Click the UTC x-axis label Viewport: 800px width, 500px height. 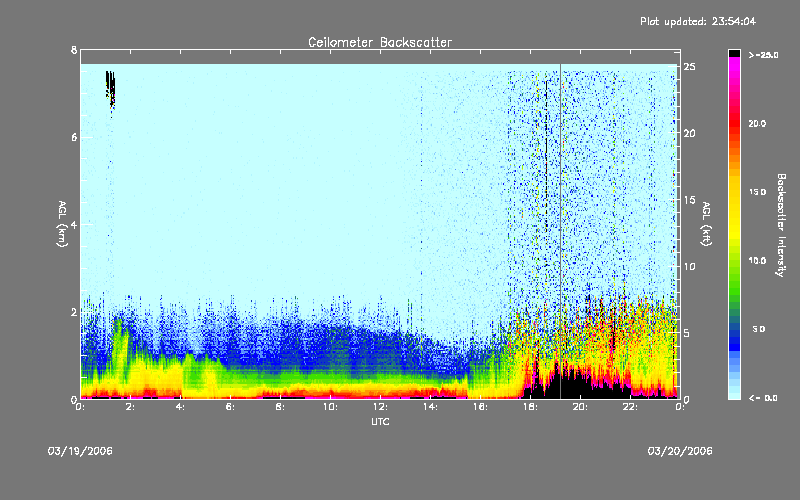coord(379,423)
